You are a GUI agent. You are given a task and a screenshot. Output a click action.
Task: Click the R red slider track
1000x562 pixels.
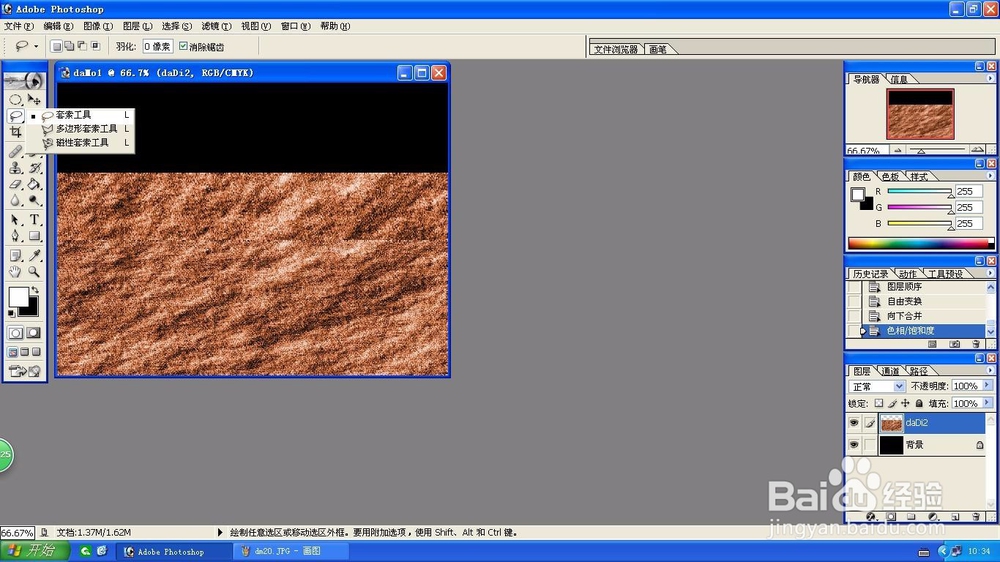coord(919,191)
